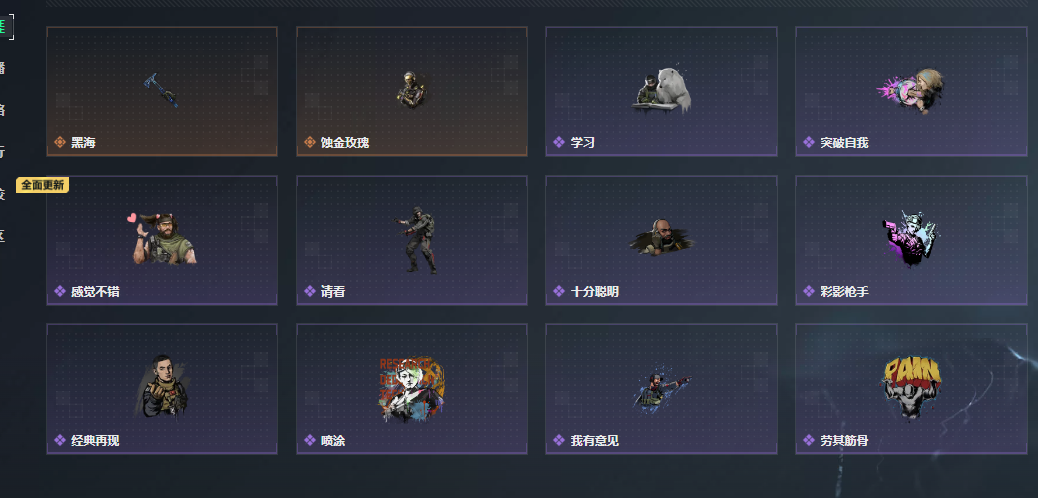
Task: Click the purple rarity diamond beside 喷涂
Action: click(309, 440)
